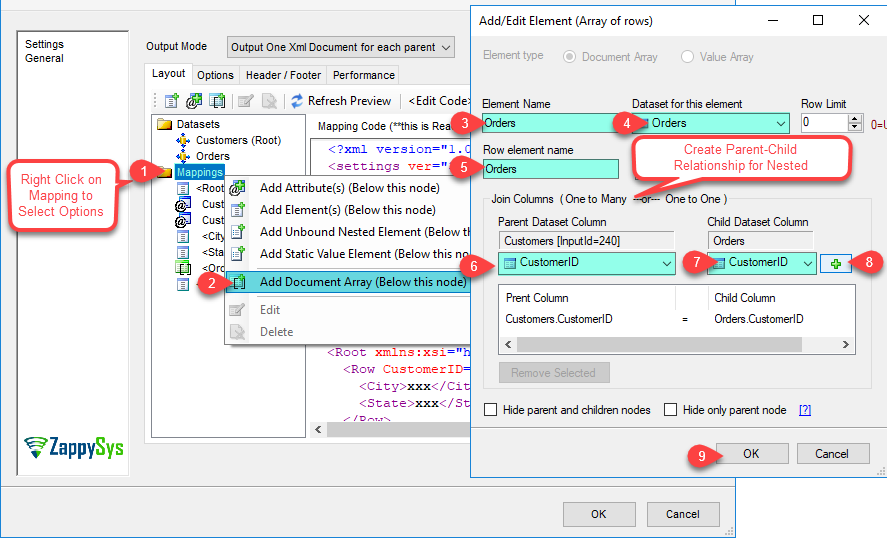Select the Document Array radio button
Screen dimensions: 887x538
tap(569, 57)
